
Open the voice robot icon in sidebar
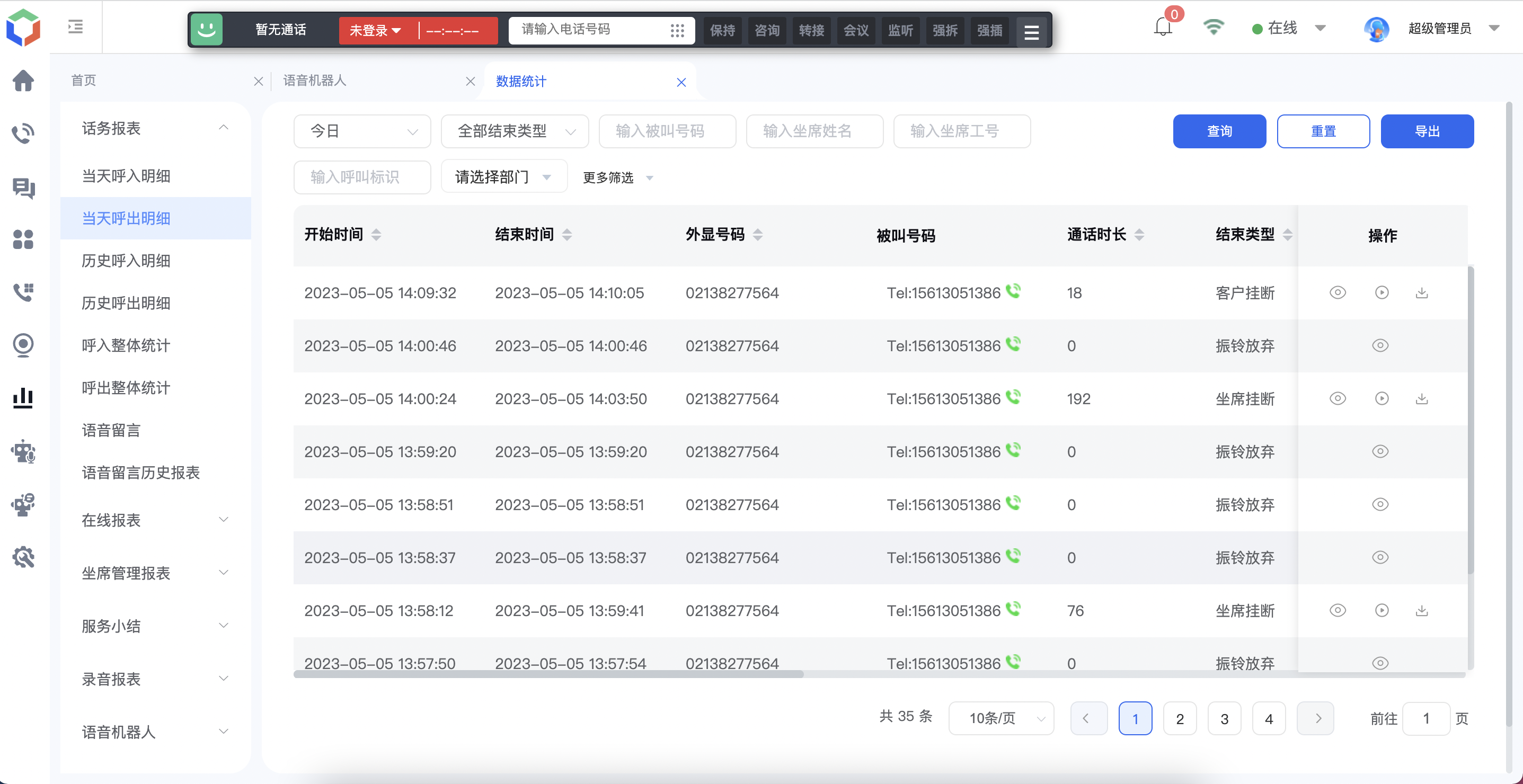point(23,451)
